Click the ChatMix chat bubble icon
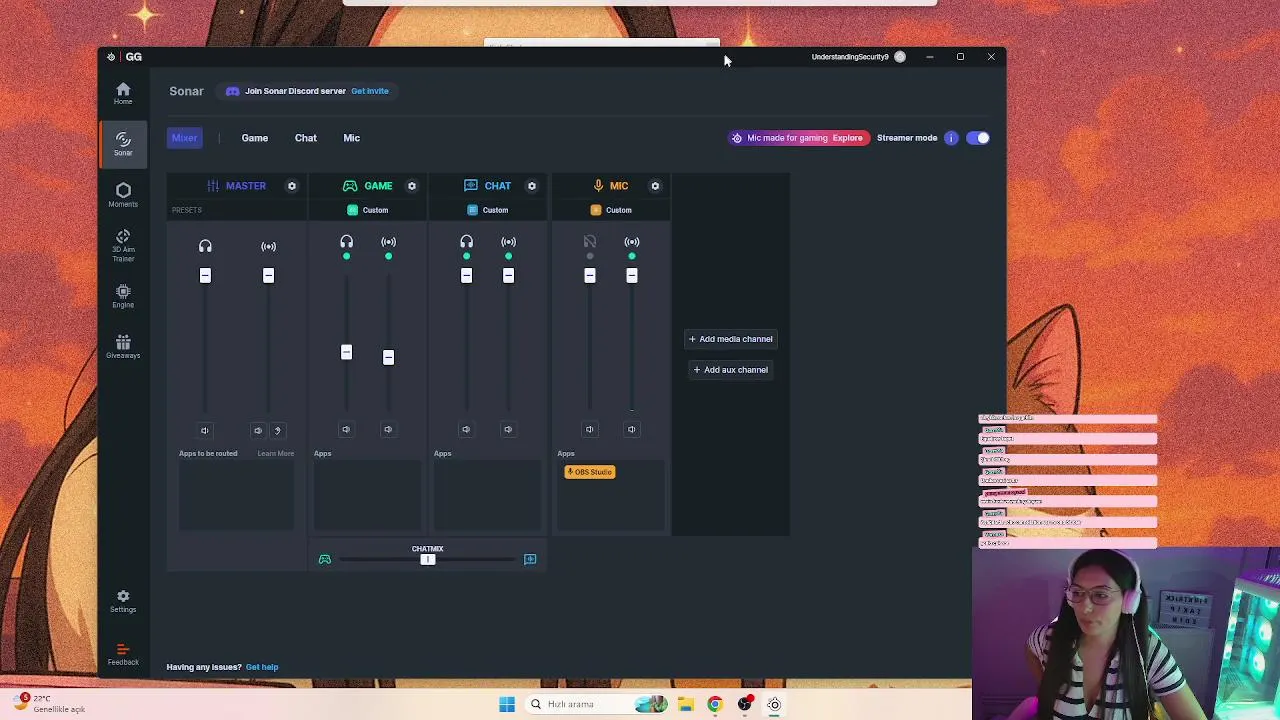This screenshot has height=720, width=1280. pyautogui.click(x=530, y=559)
